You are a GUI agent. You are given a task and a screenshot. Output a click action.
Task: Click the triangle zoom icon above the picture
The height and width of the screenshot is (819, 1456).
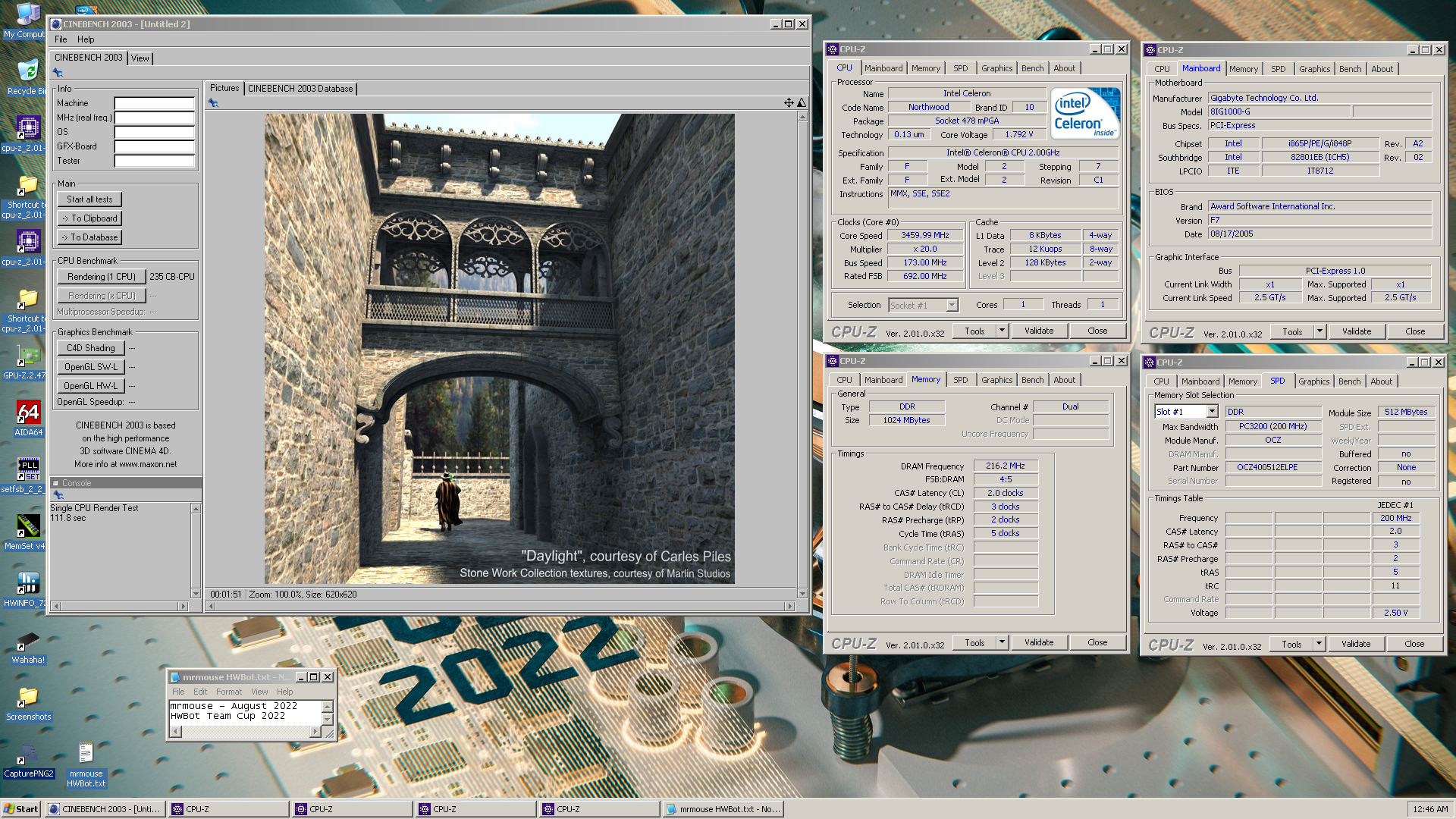click(x=802, y=102)
